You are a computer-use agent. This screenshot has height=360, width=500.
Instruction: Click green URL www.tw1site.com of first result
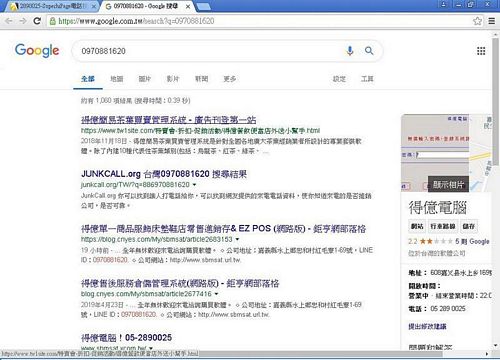click(x=200, y=130)
